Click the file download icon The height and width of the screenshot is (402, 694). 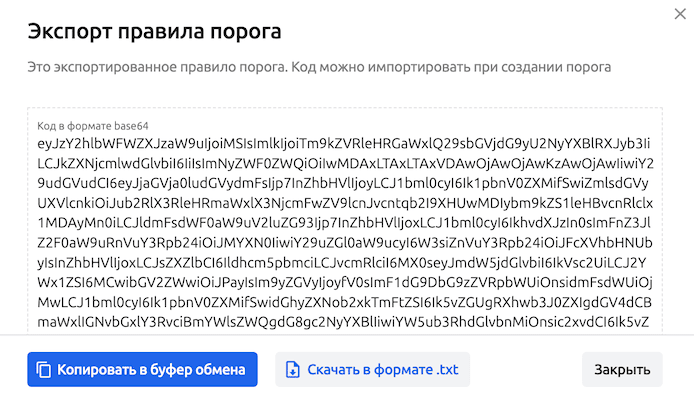[293, 370]
